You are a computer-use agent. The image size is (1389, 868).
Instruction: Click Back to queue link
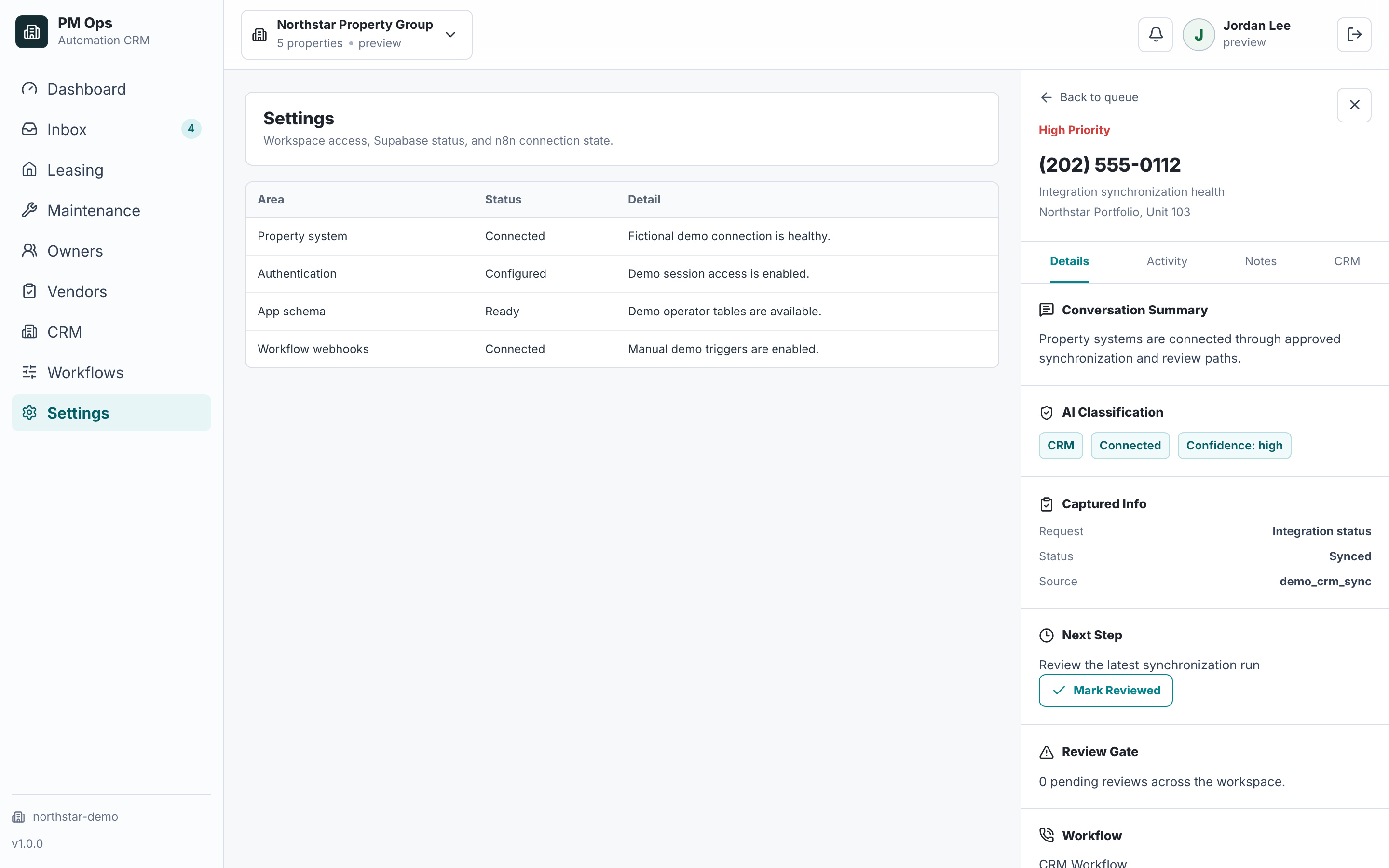coord(1089,97)
